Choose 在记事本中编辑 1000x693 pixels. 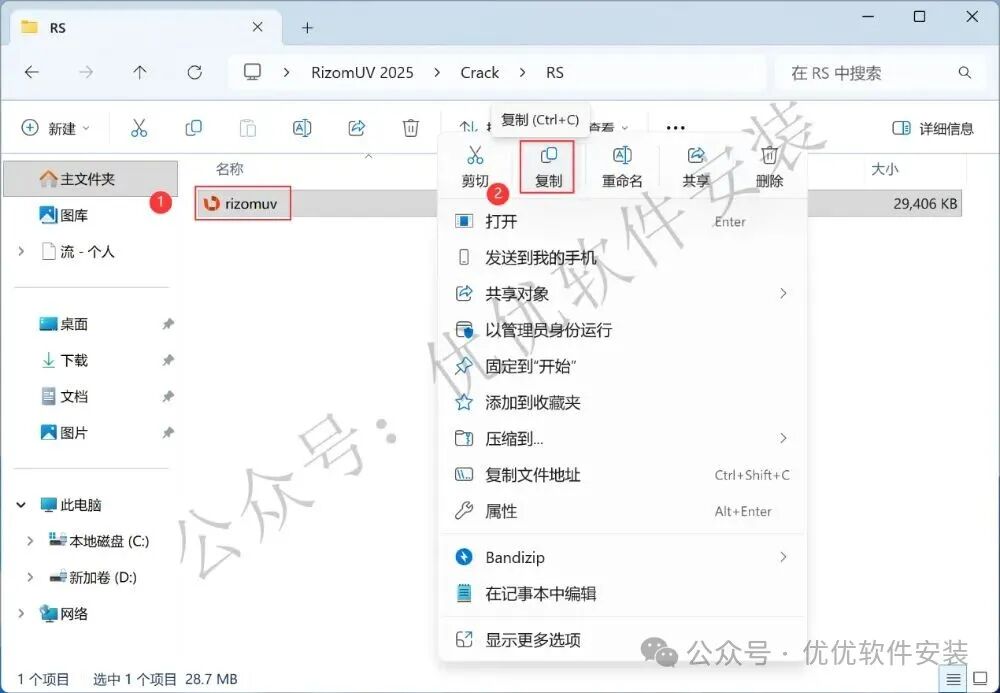point(622,594)
